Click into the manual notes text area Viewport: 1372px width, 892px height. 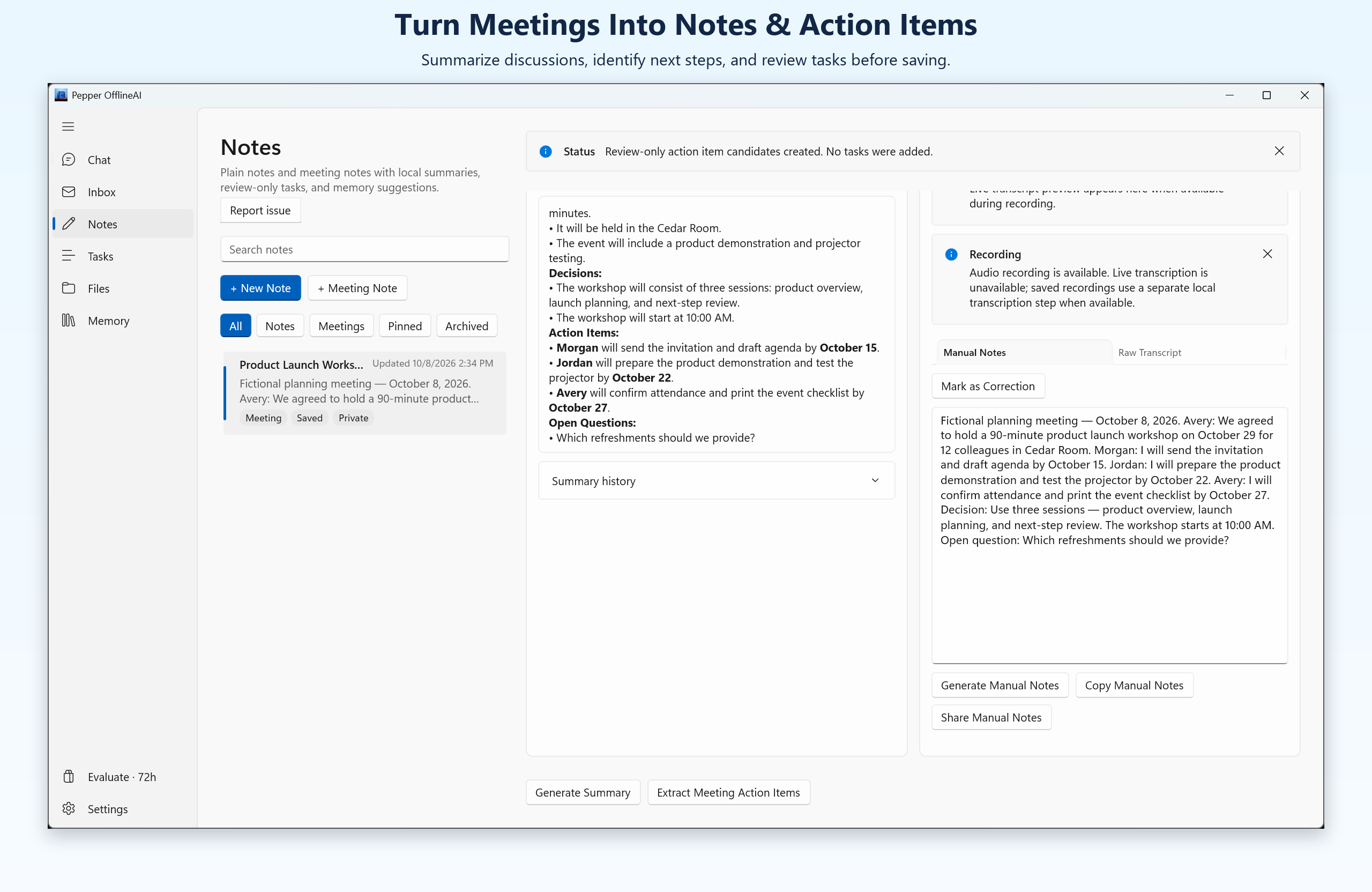click(1109, 535)
